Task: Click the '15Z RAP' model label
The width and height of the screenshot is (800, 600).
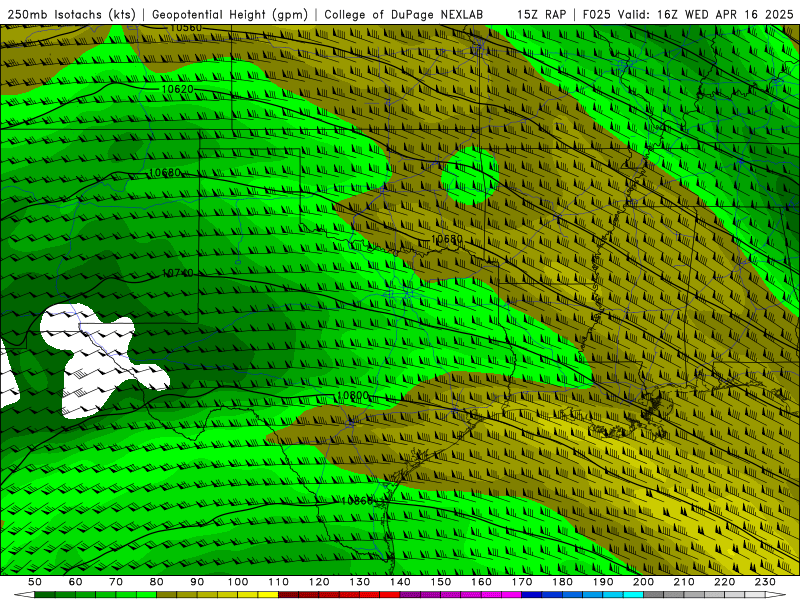Action: tap(542, 15)
